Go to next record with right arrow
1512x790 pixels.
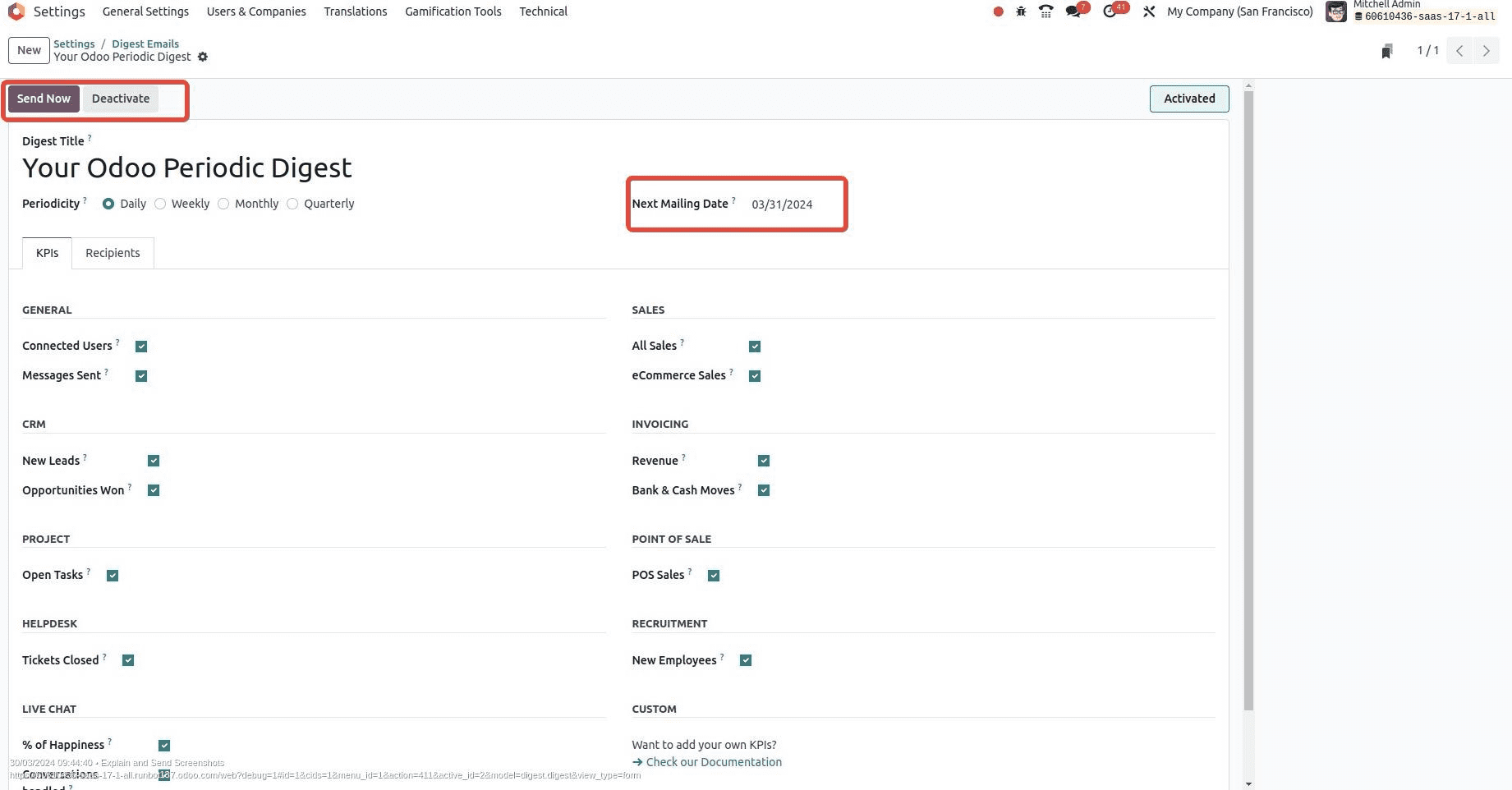(1486, 51)
